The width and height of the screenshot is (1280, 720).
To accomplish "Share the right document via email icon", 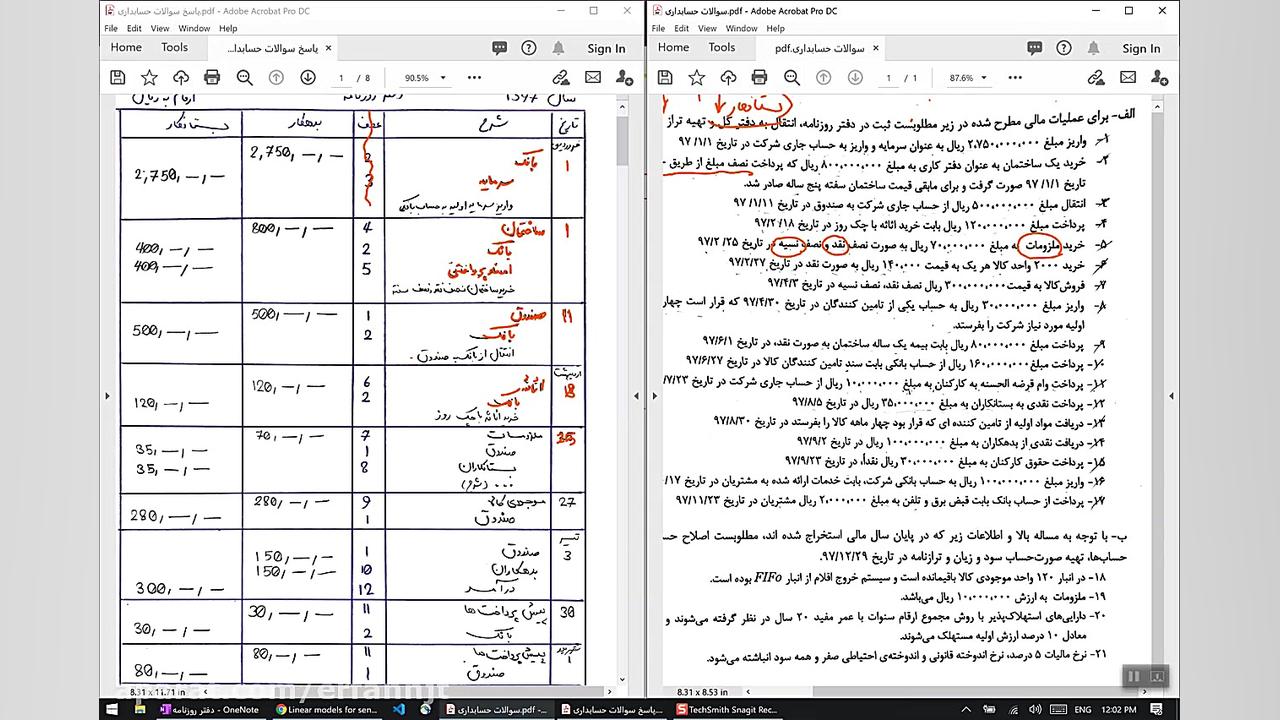I will [1128, 78].
